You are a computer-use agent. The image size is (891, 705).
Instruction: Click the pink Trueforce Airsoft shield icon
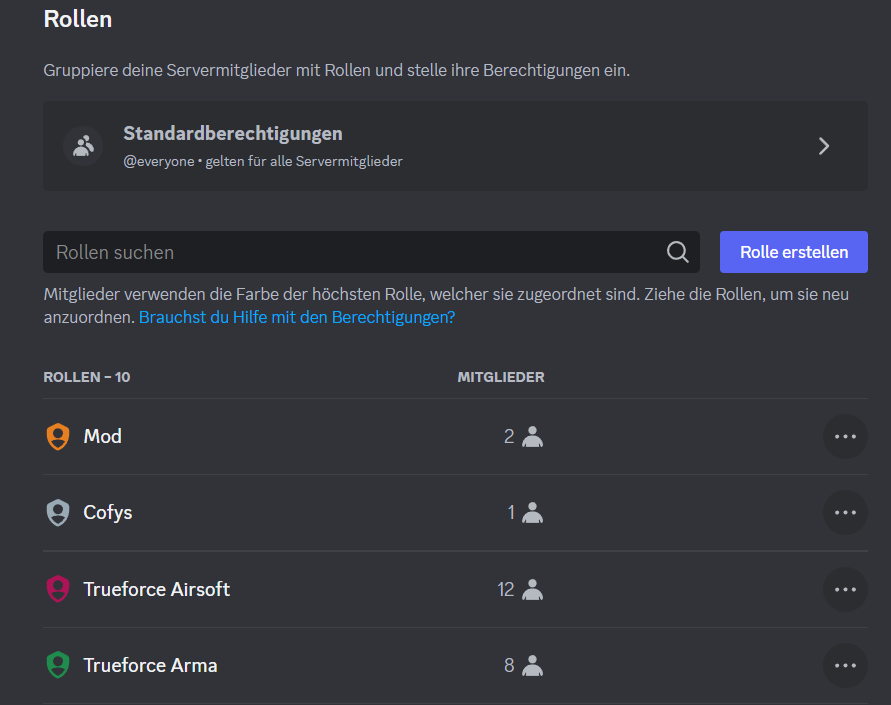click(x=58, y=589)
